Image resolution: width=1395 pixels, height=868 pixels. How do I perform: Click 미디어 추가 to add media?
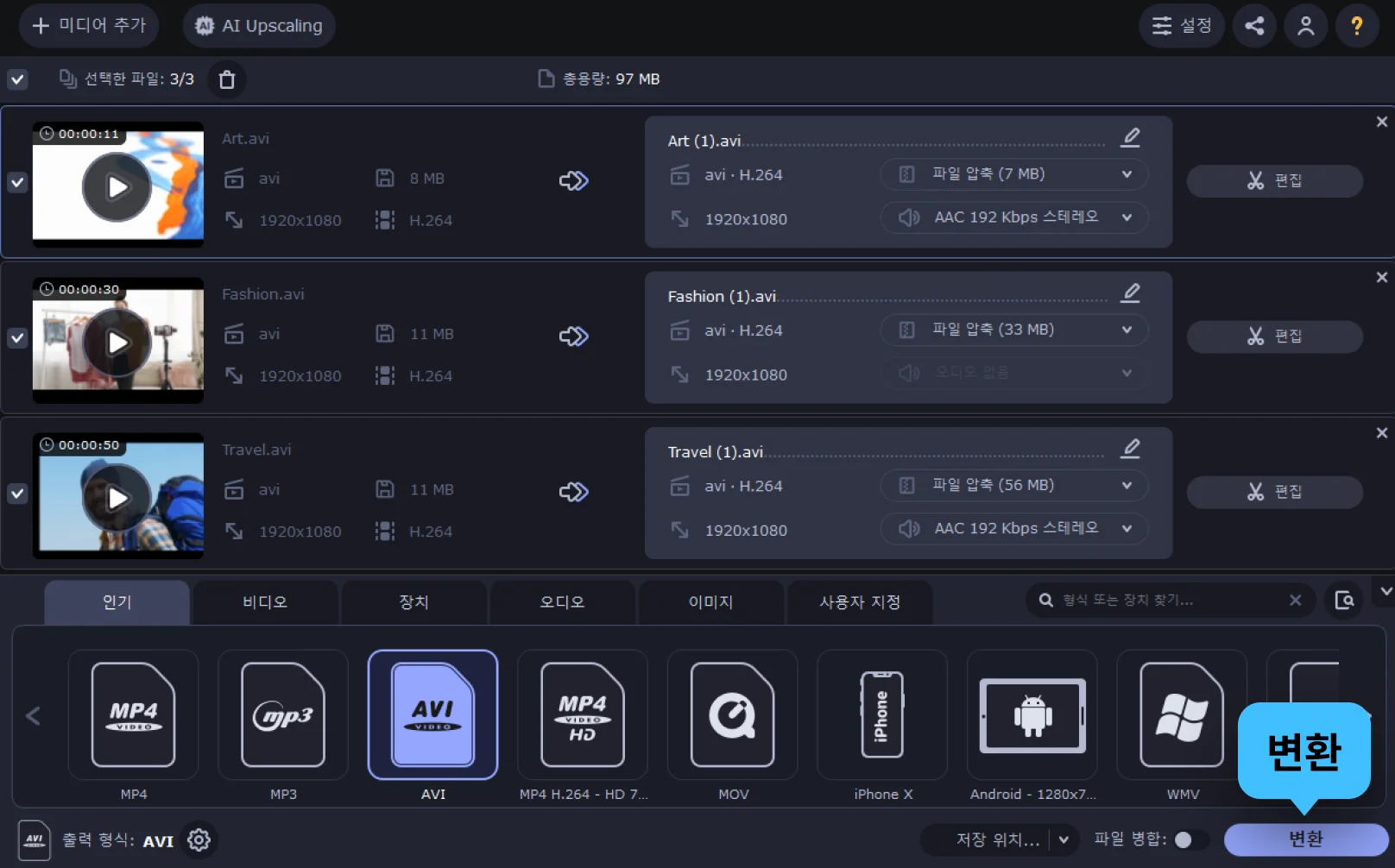[89, 26]
